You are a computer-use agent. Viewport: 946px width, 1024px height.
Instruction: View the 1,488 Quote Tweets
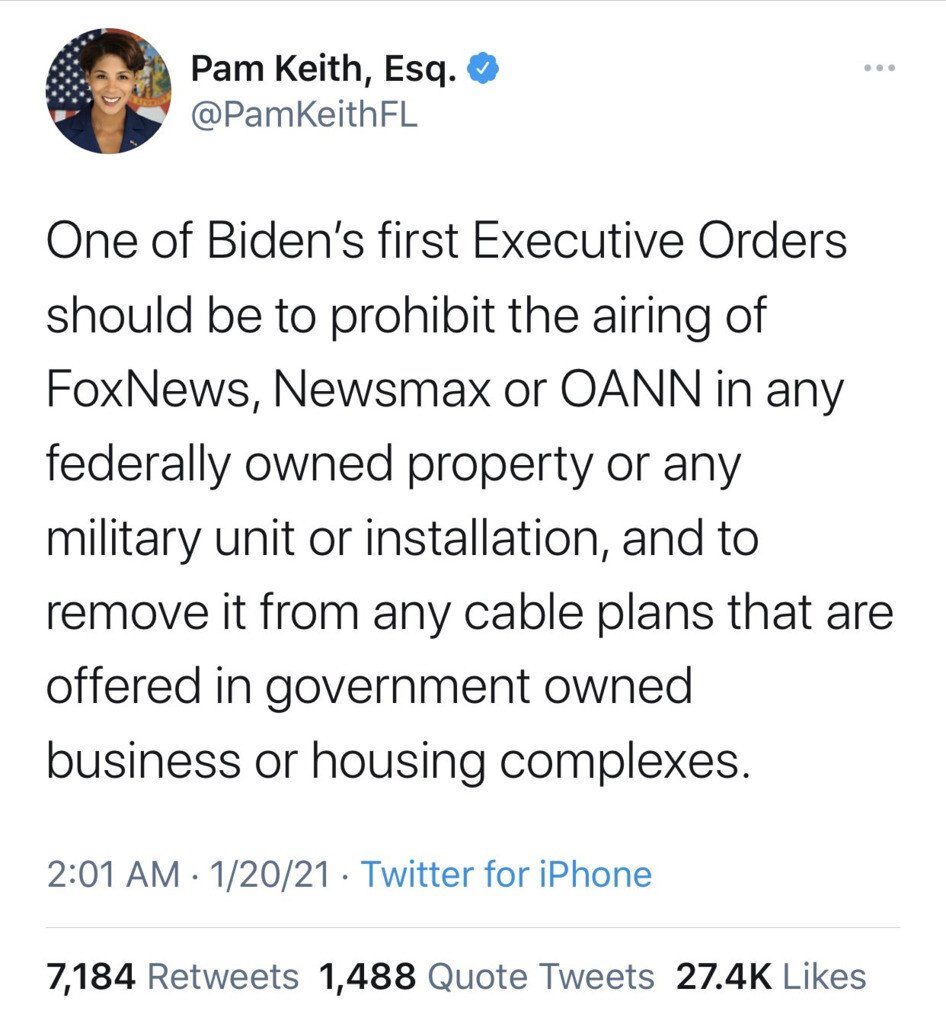coord(485,976)
